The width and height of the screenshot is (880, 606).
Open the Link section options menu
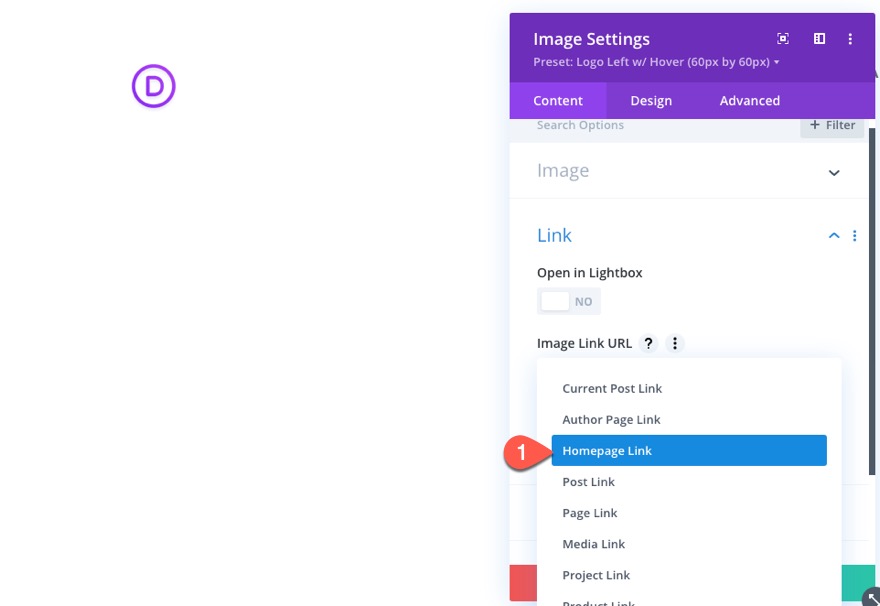[x=855, y=235]
